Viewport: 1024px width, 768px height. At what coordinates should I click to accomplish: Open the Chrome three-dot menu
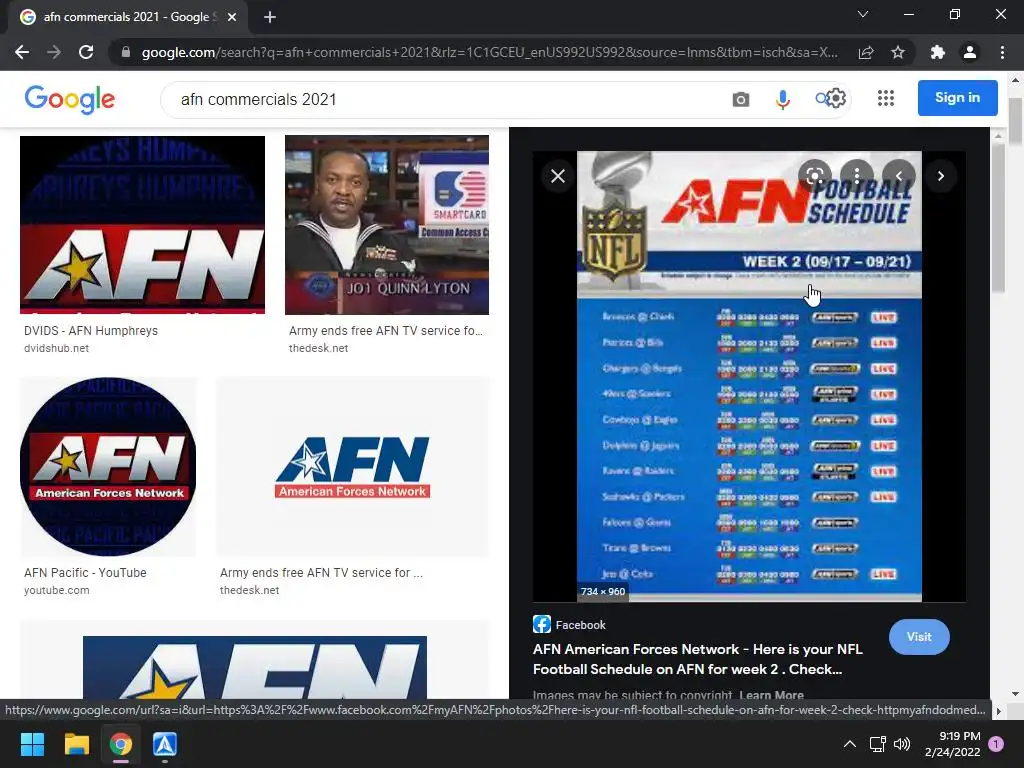click(x=1002, y=52)
